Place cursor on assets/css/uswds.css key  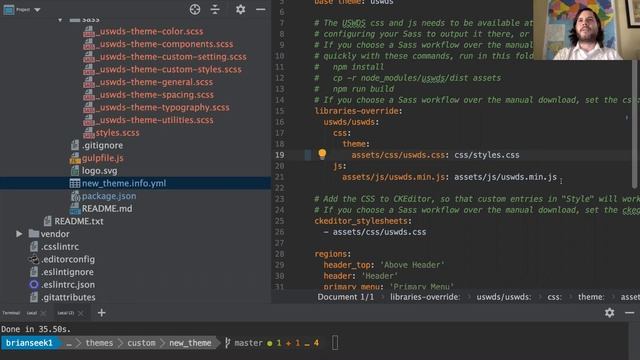click(399, 155)
